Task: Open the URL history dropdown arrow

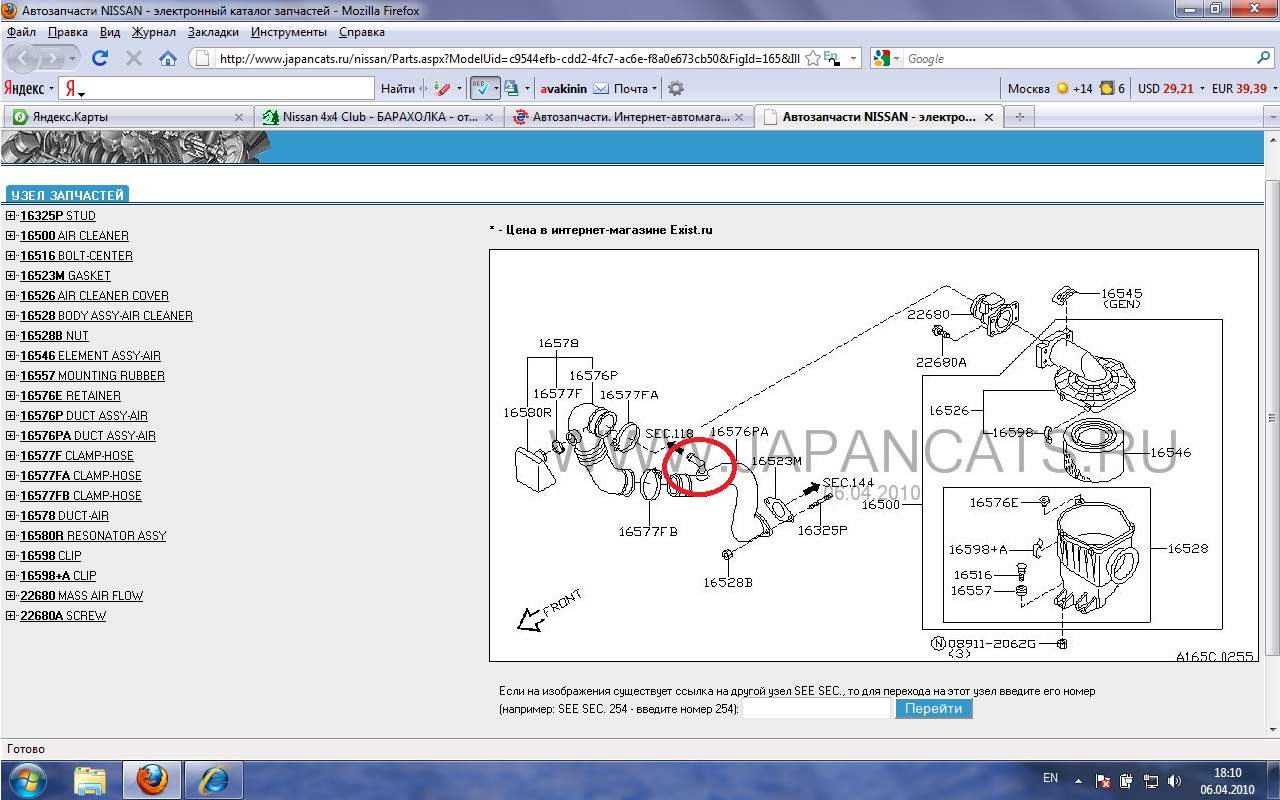Action: (x=853, y=58)
